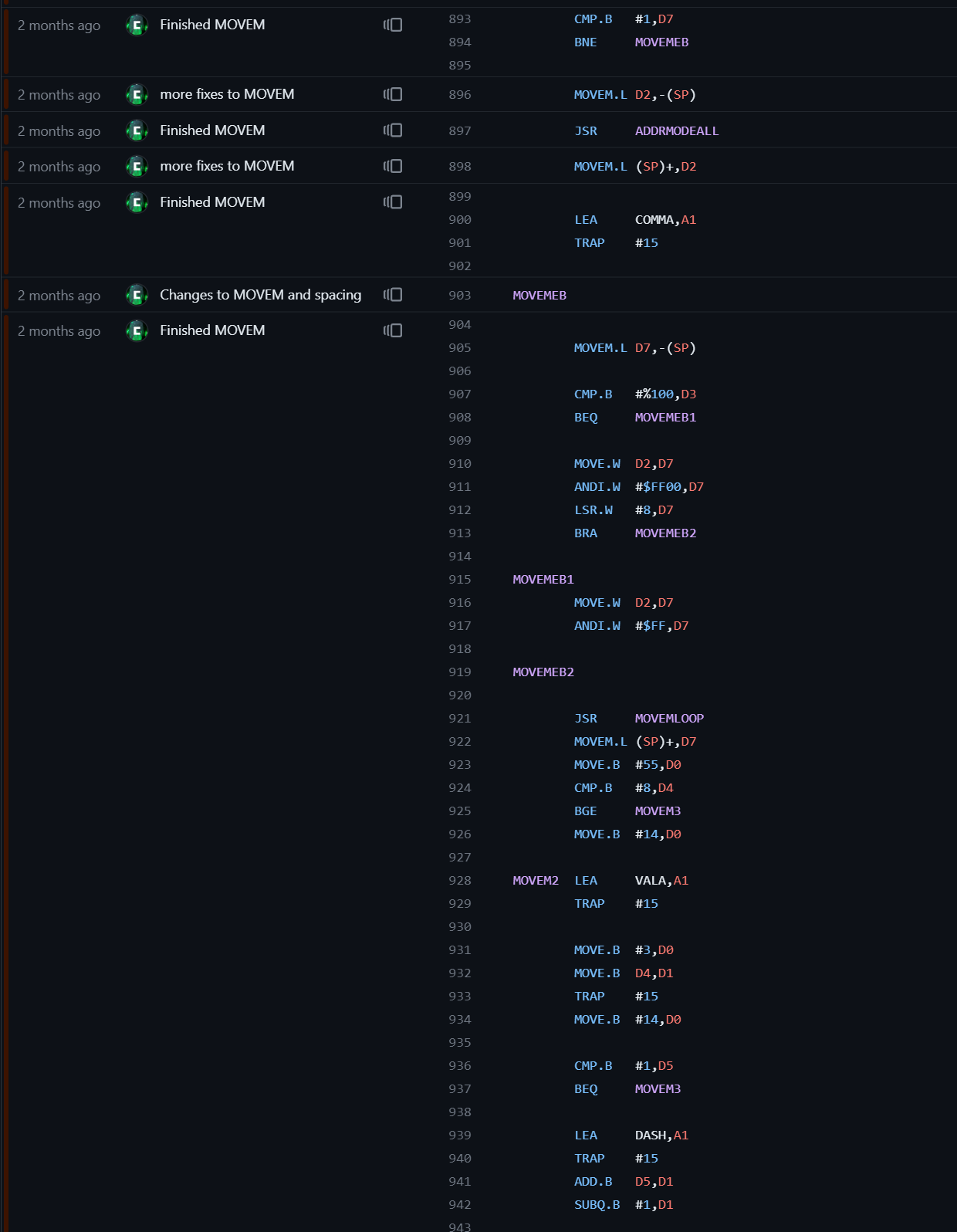Open 'Finished MOVEM' commit for line 897

tap(212, 130)
